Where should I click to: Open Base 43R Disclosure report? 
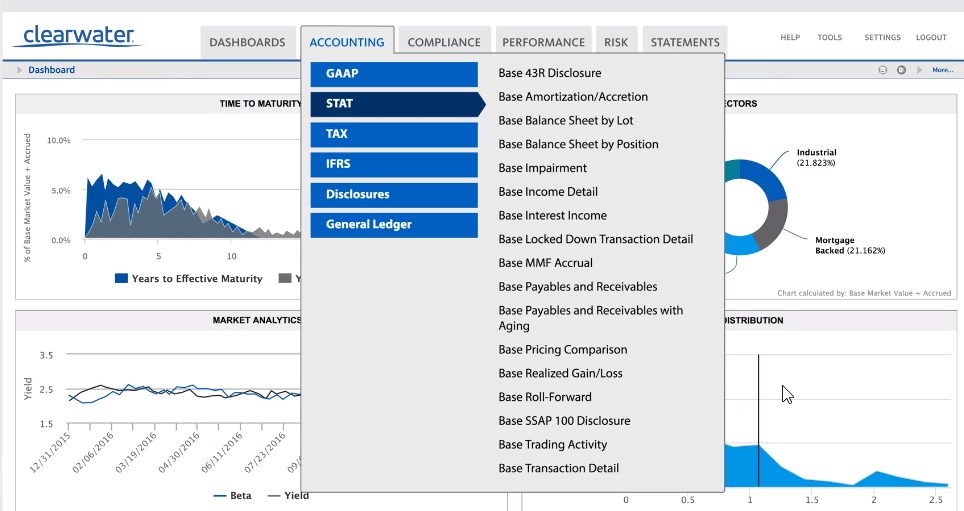click(x=550, y=73)
